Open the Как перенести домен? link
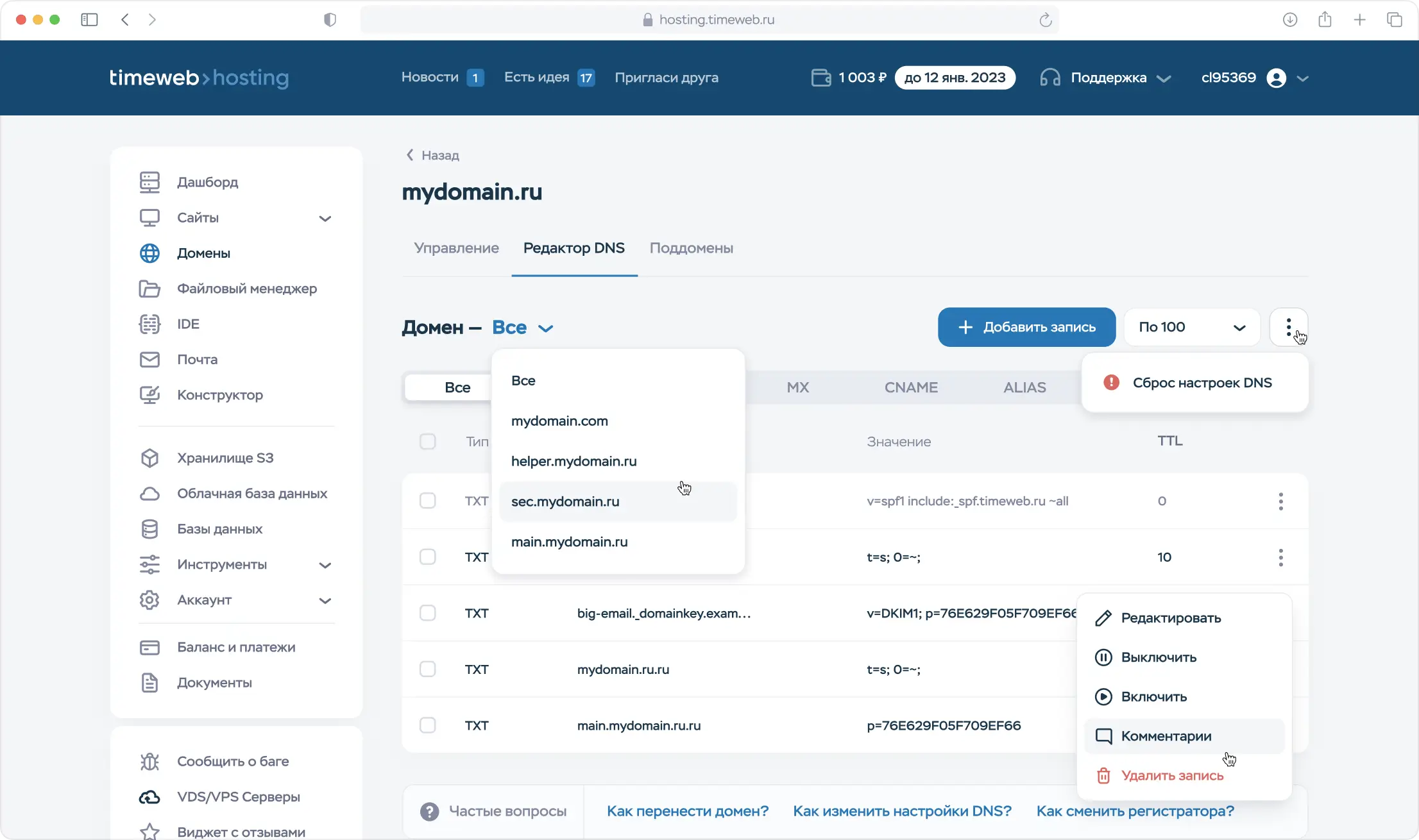This screenshot has height=840, width=1419. (x=687, y=811)
